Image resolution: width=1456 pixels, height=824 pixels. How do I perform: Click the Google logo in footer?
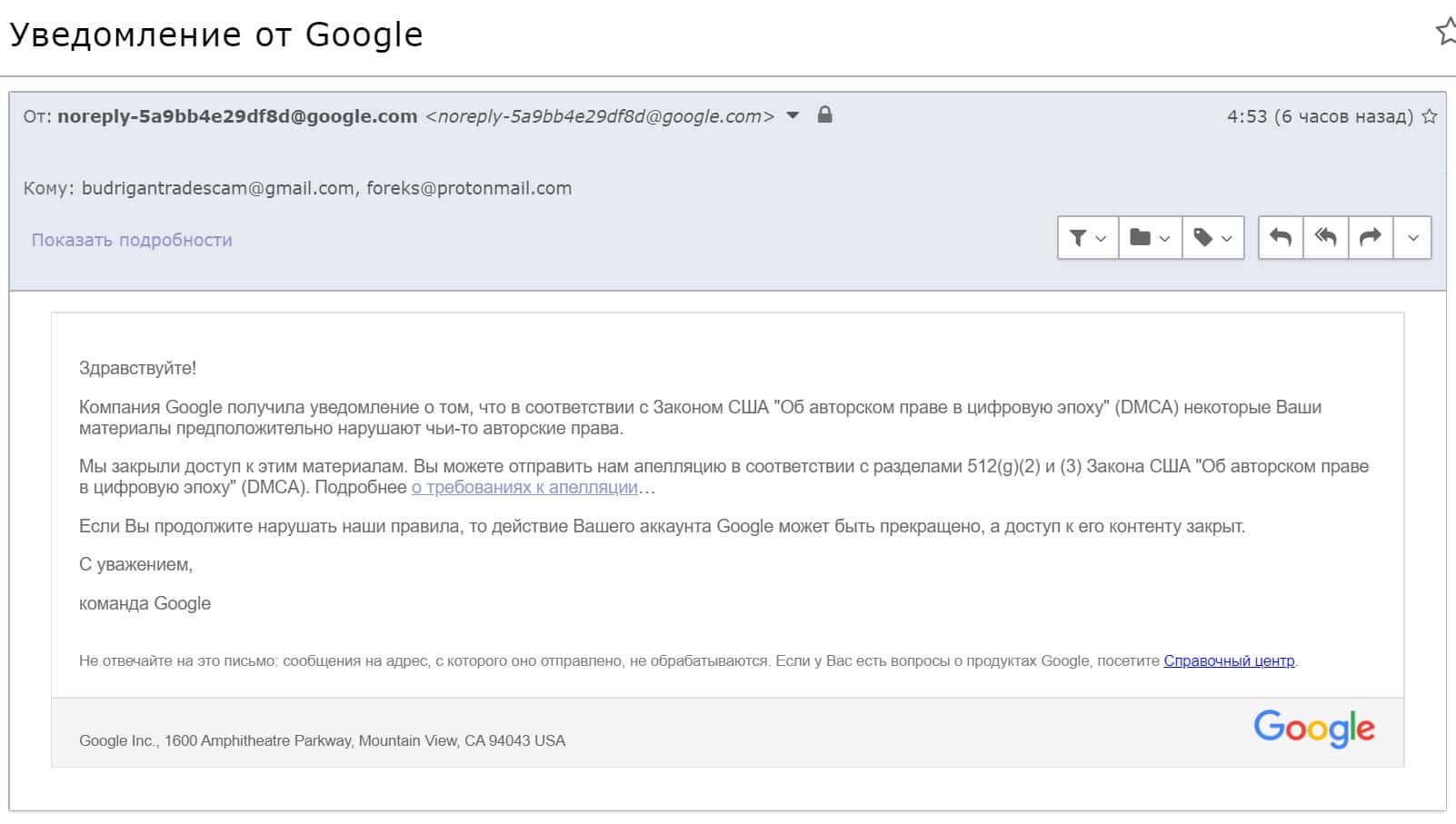[x=1313, y=729]
